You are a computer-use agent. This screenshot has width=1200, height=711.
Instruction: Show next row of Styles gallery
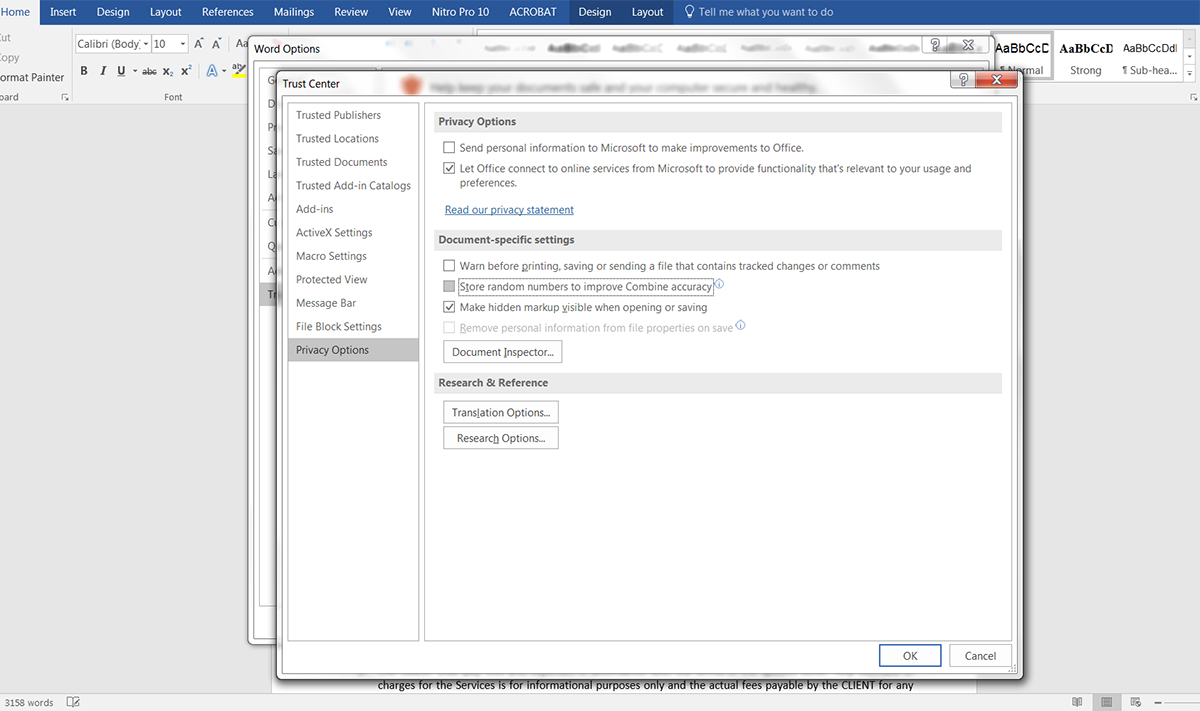pyautogui.click(x=1190, y=58)
